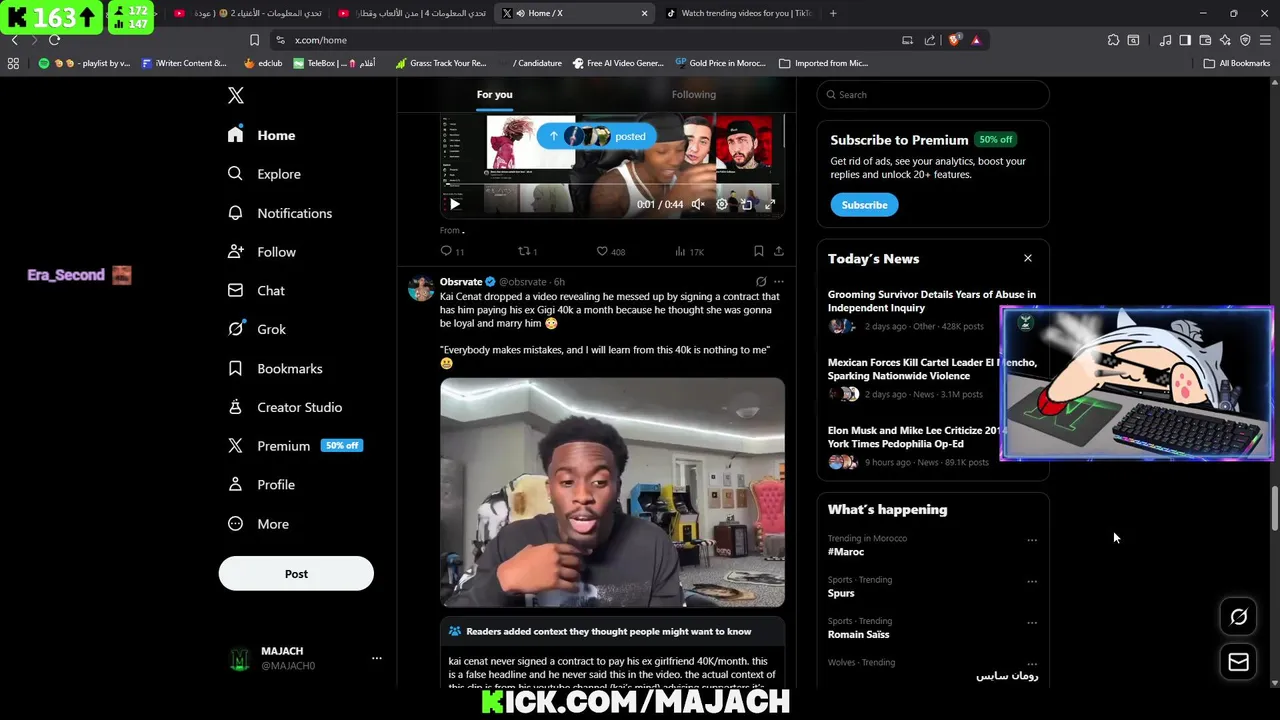This screenshot has width=1280, height=720.
Task: Open All Bookmarks folder in bookmarks bar
Action: 1236,63
